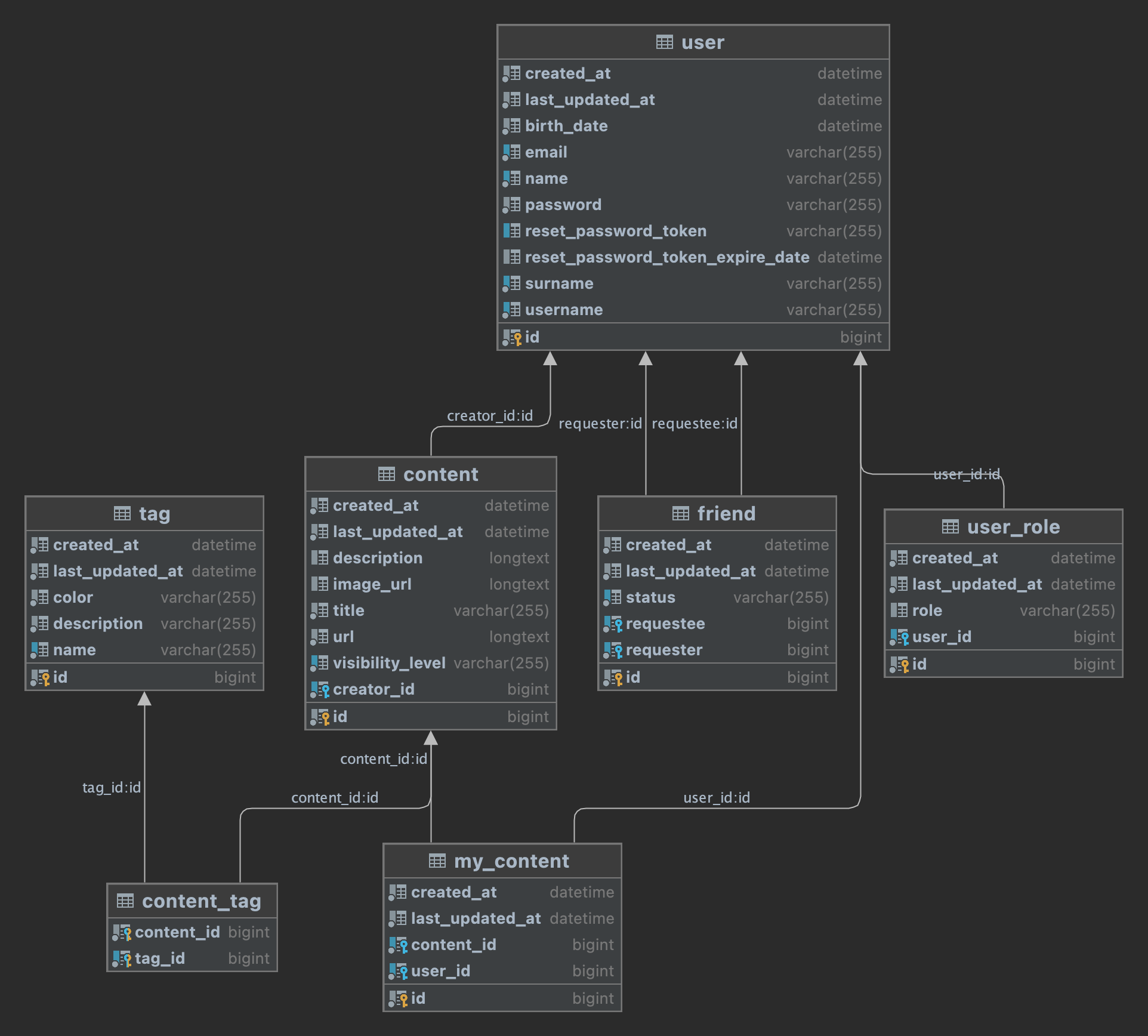Screen dimensions: 1148x1036
Task: Click last_updated_at in the user_role table
Action: click(x=1004, y=584)
